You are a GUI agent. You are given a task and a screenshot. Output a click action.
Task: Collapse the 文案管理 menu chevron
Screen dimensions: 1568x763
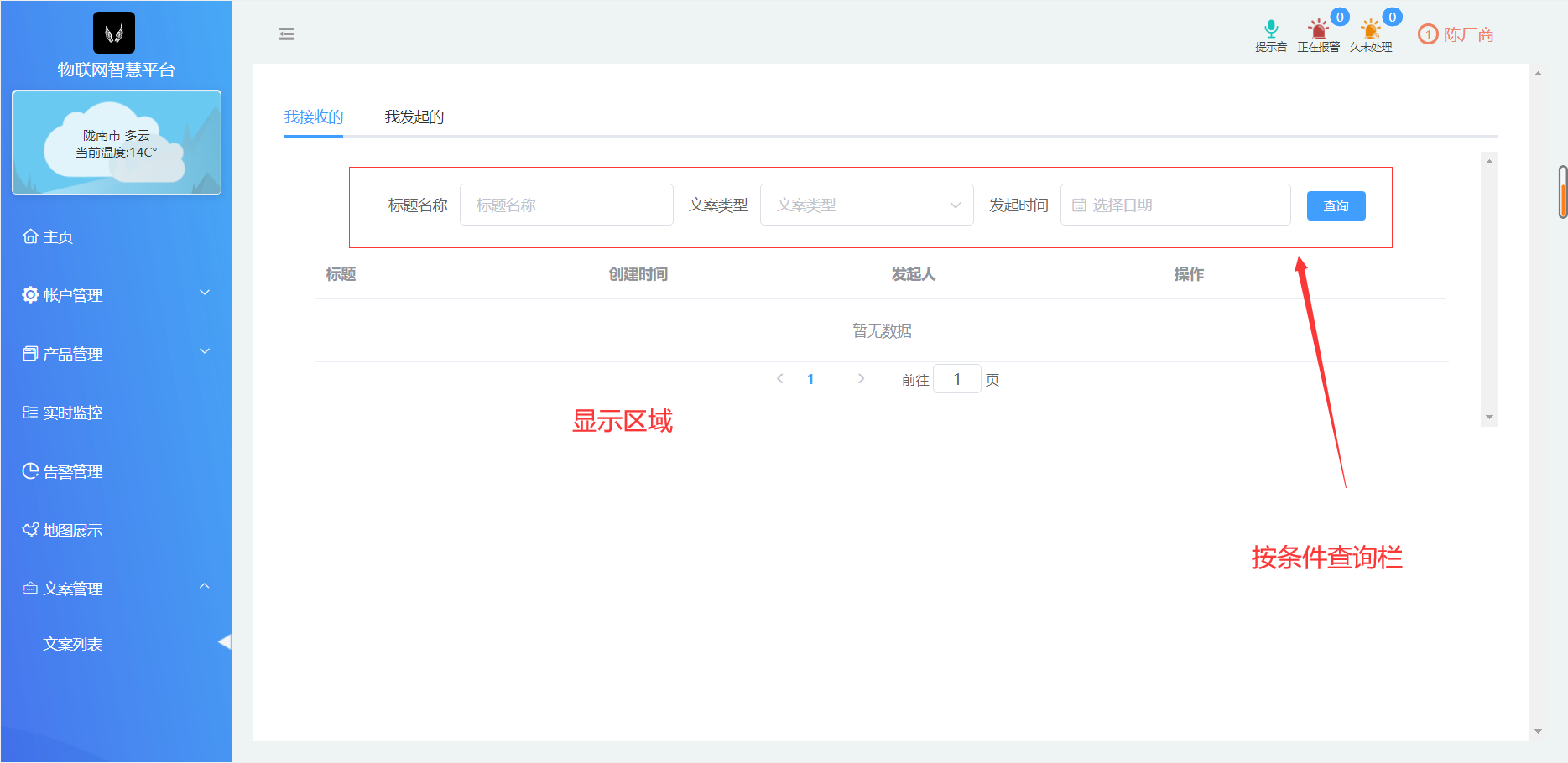pyautogui.click(x=205, y=586)
